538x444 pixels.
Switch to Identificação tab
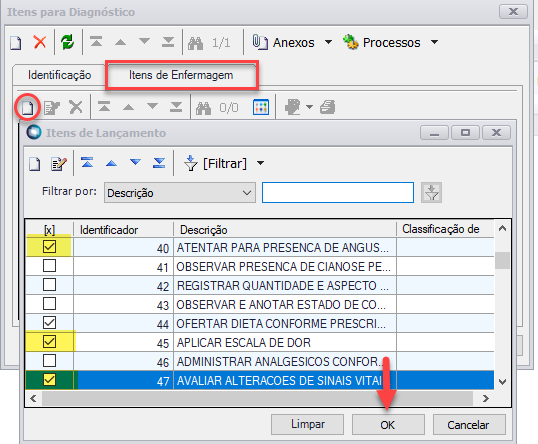point(59,75)
